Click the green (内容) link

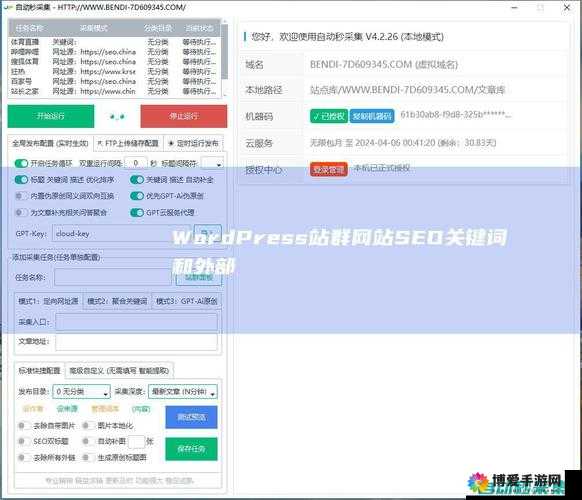coord(141,409)
